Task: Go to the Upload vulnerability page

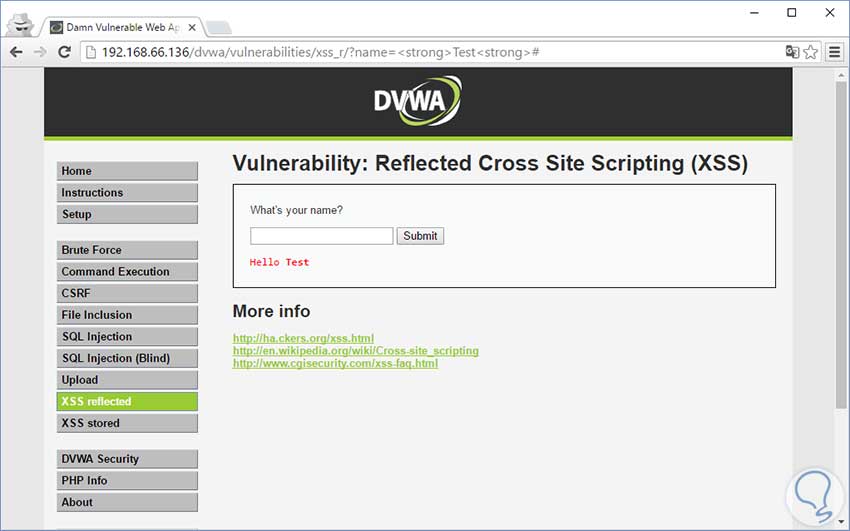Action: coord(127,380)
